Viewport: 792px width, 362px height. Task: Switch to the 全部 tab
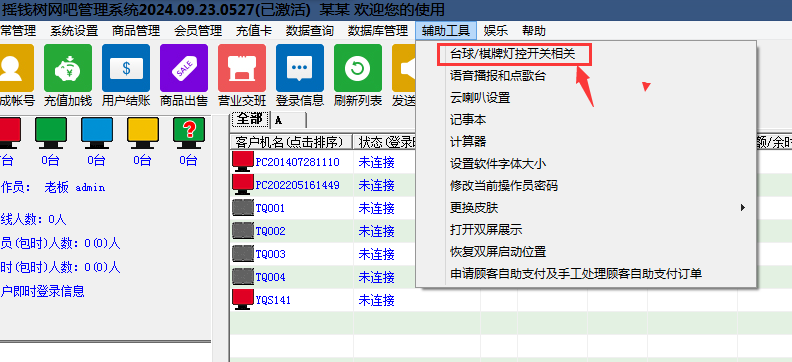click(x=250, y=119)
